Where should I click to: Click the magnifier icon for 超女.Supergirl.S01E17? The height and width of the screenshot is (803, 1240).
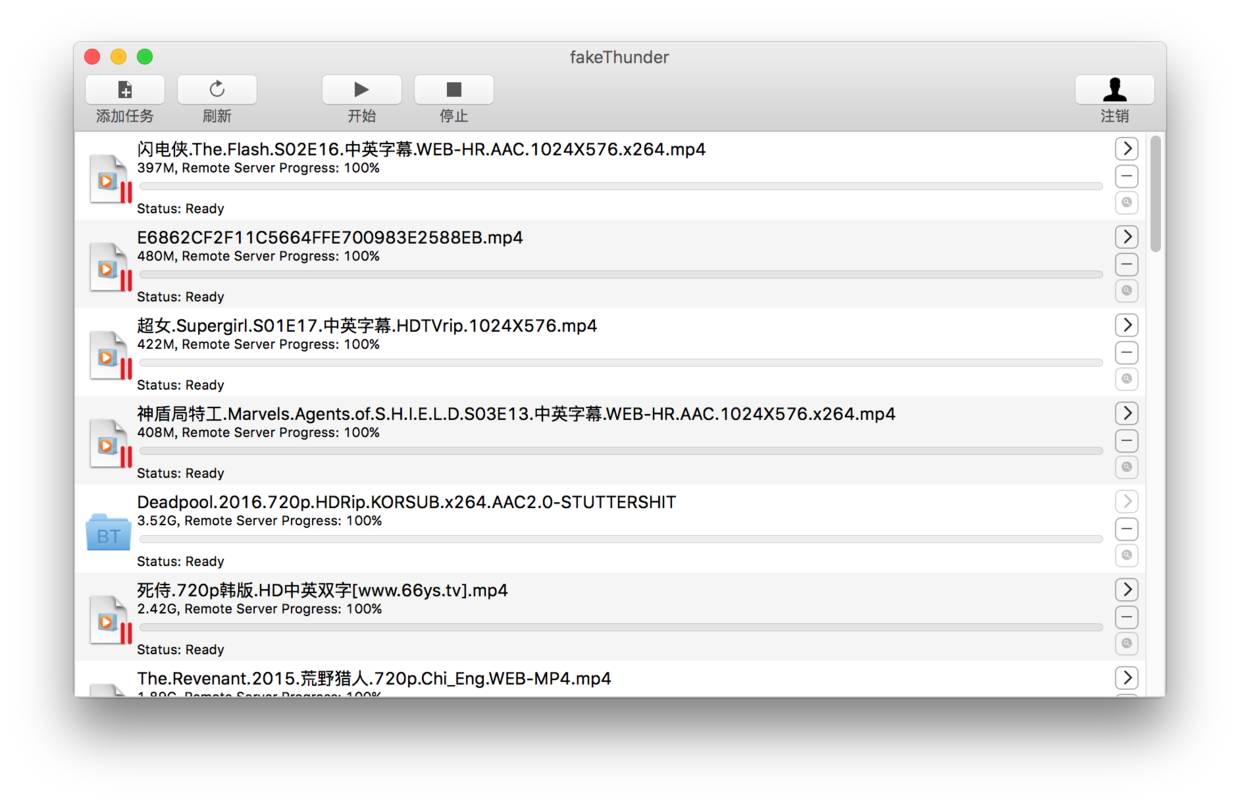pos(1127,379)
